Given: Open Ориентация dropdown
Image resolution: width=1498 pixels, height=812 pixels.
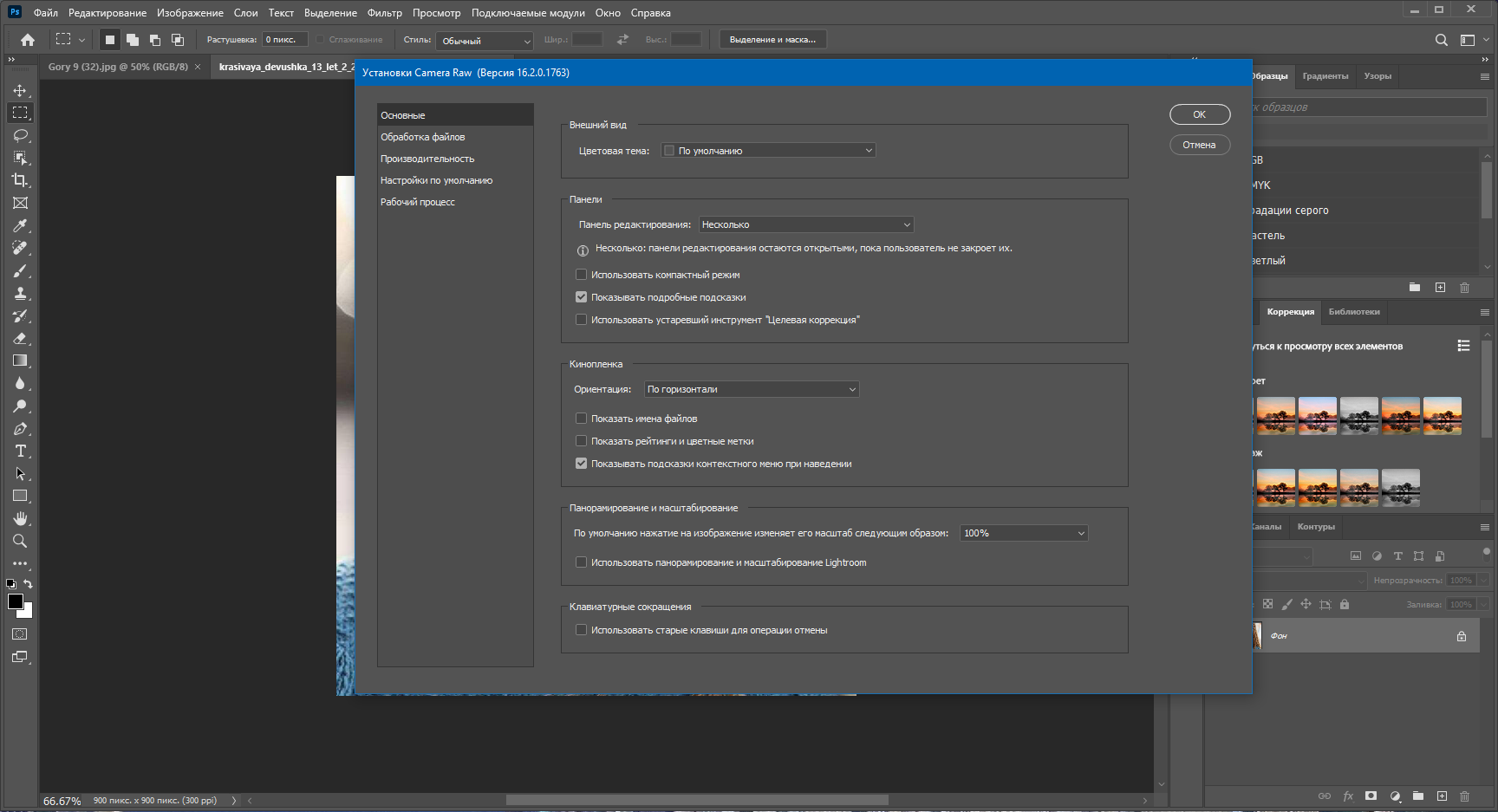Looking at the screenshot, I should (752, 389).
